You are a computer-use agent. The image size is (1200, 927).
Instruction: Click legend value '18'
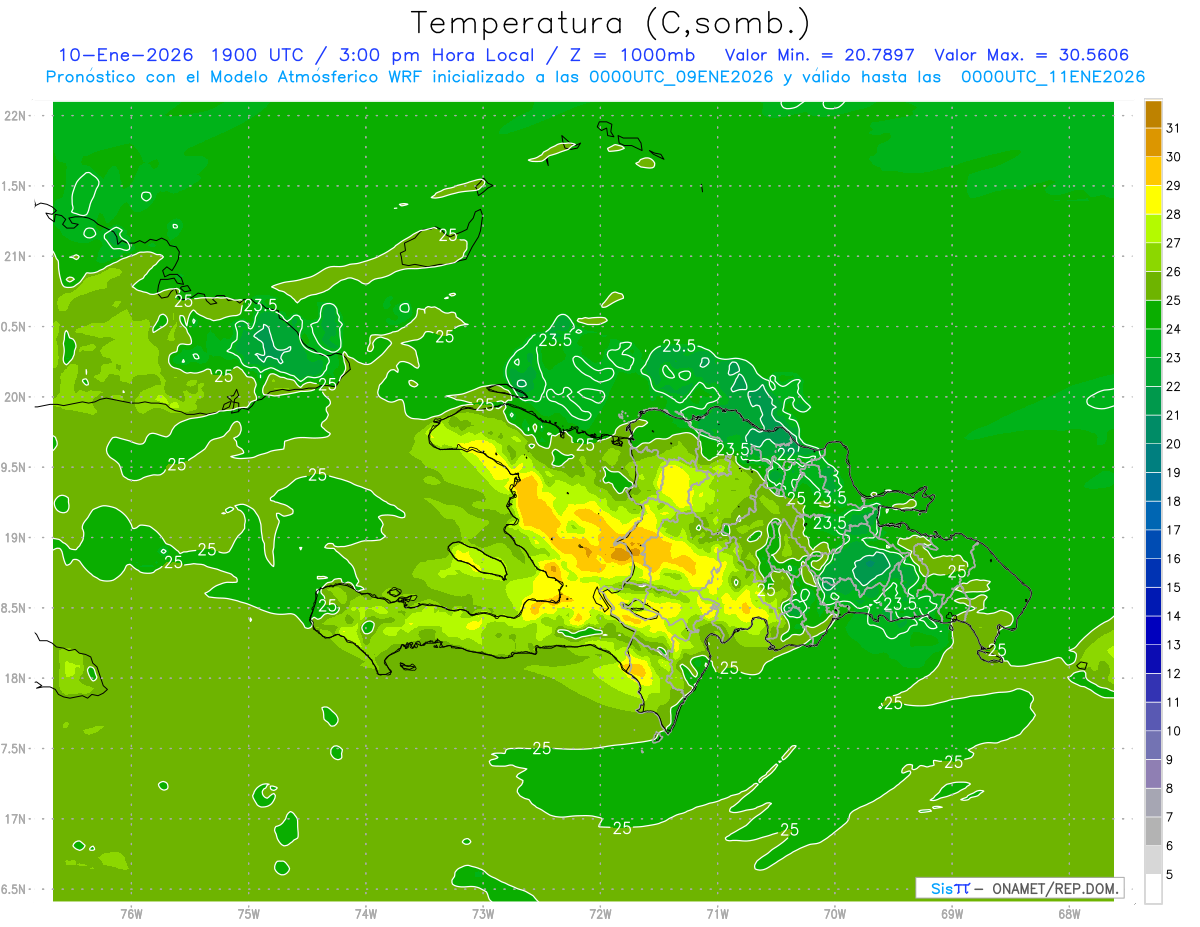click(x=1174, y=501)
